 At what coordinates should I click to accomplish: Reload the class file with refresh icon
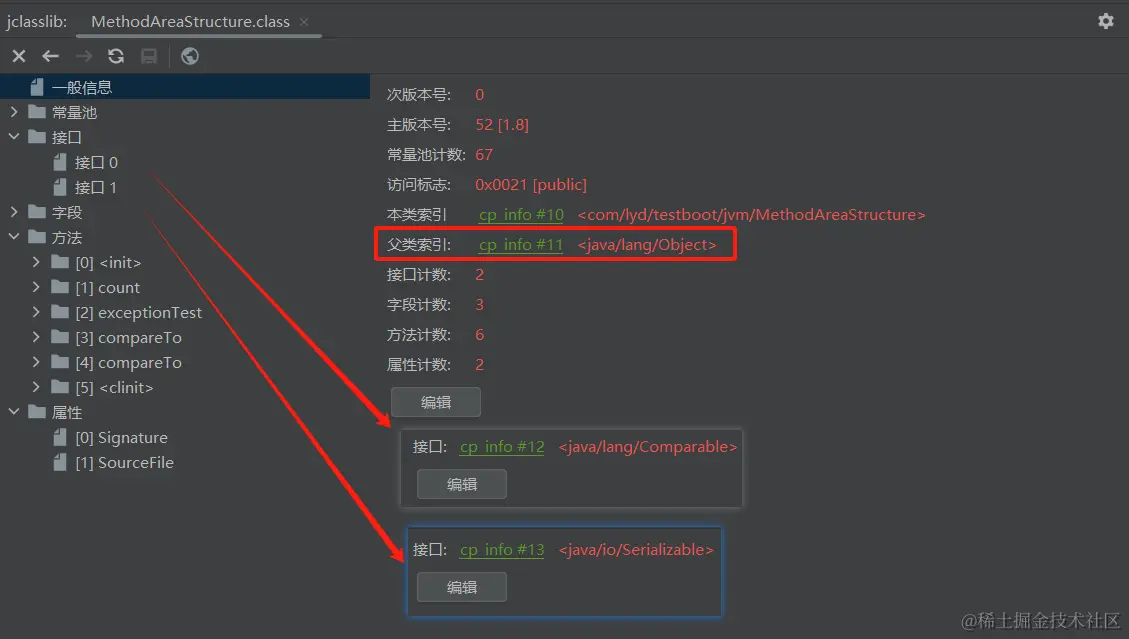tap(116, 56)
